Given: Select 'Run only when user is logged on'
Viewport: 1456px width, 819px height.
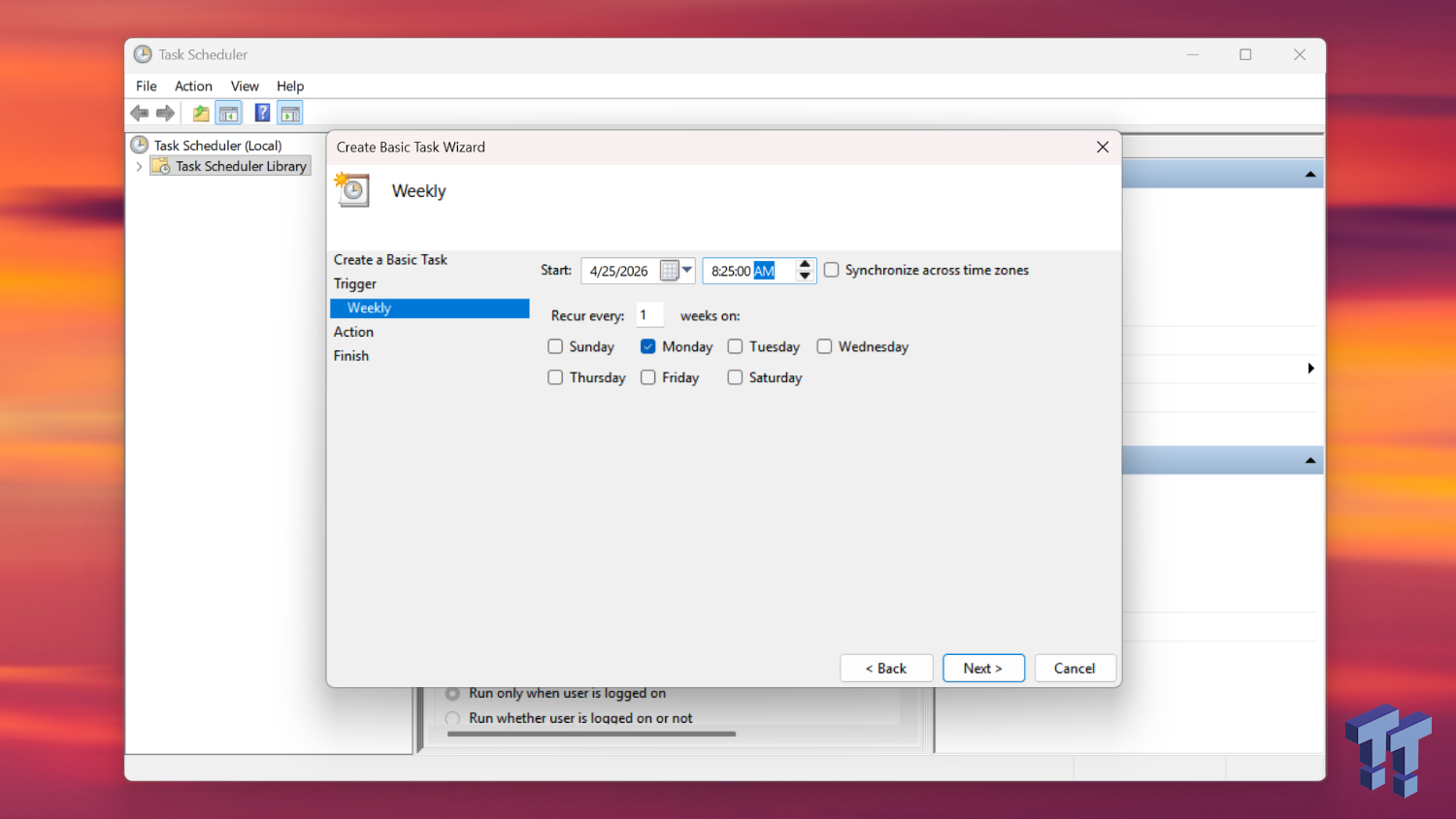Looking at the screenshot, I should 452,693.
